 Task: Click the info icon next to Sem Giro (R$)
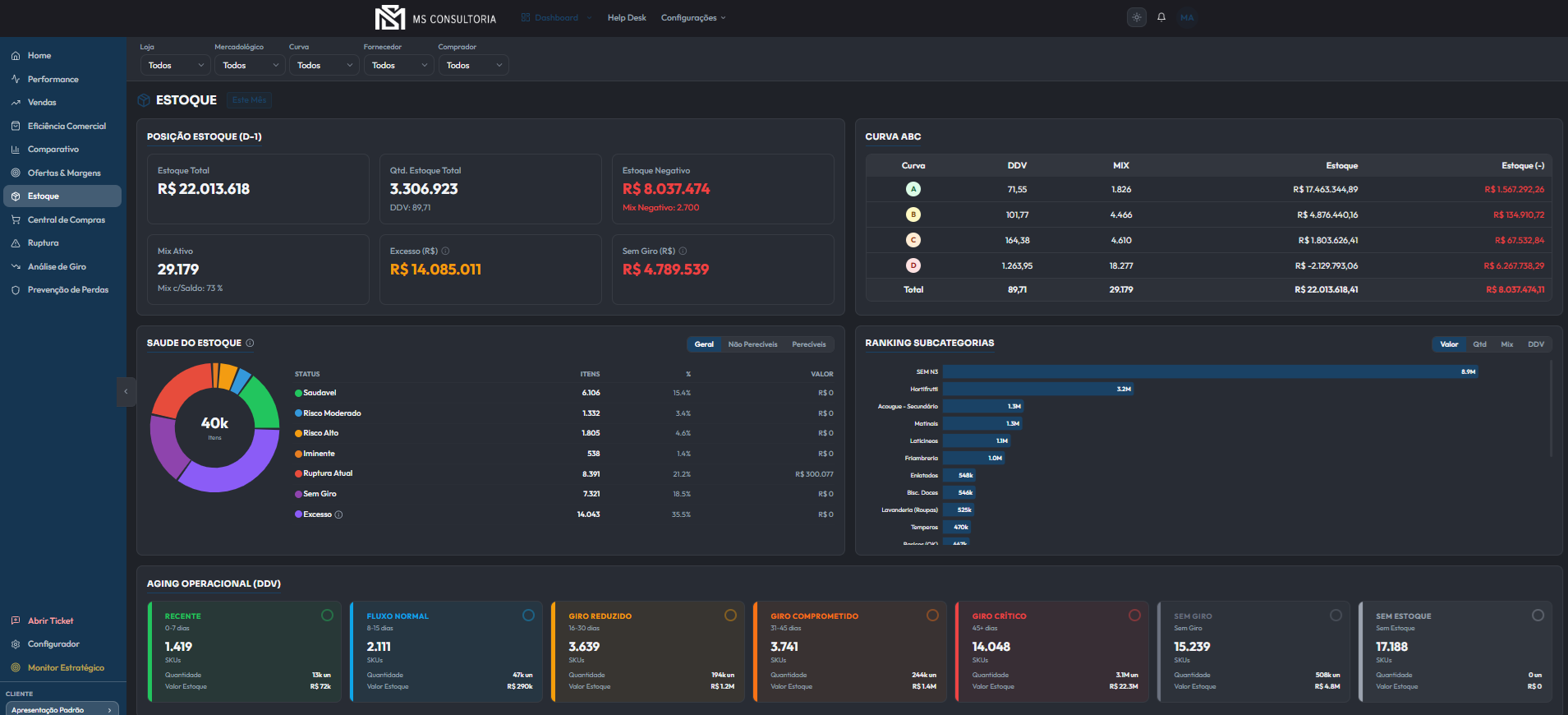coord(683,251)
